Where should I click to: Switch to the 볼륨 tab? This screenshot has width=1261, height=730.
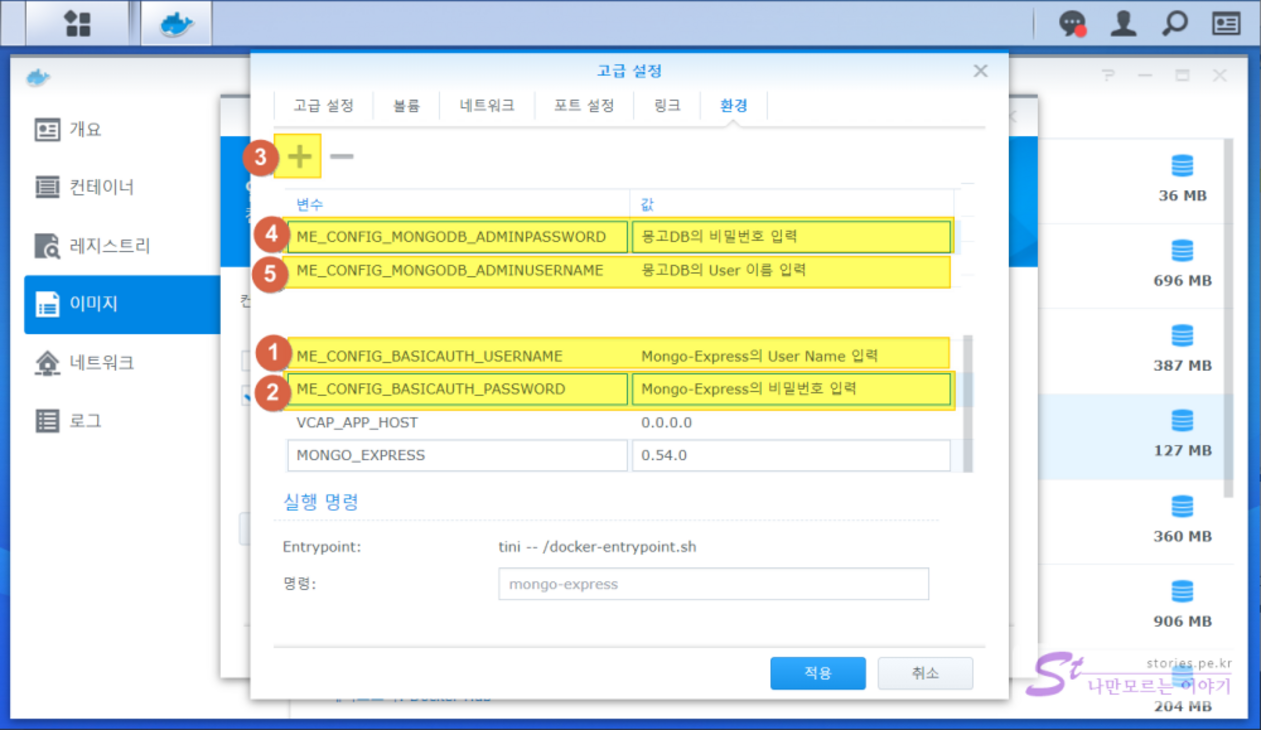pyautogui.click(x=406, y=105)
